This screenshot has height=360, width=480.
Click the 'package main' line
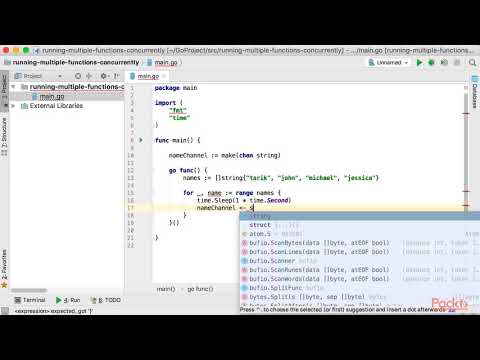(x=176, y=88)
